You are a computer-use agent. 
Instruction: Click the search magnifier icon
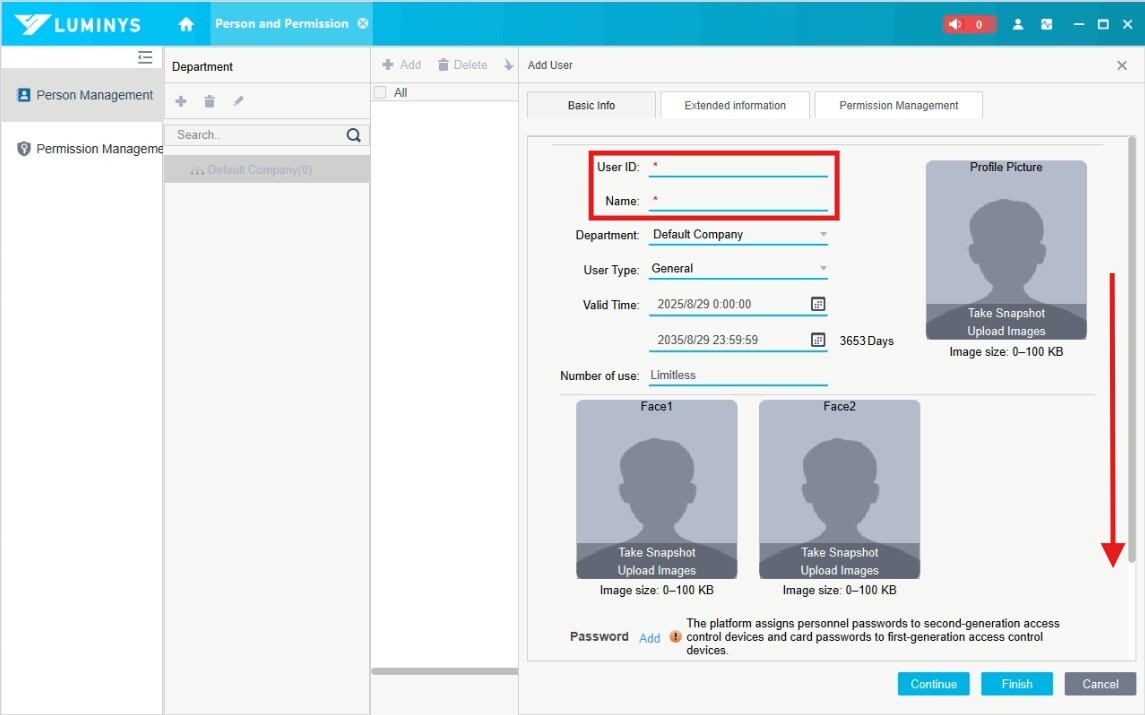coord(353,135)
